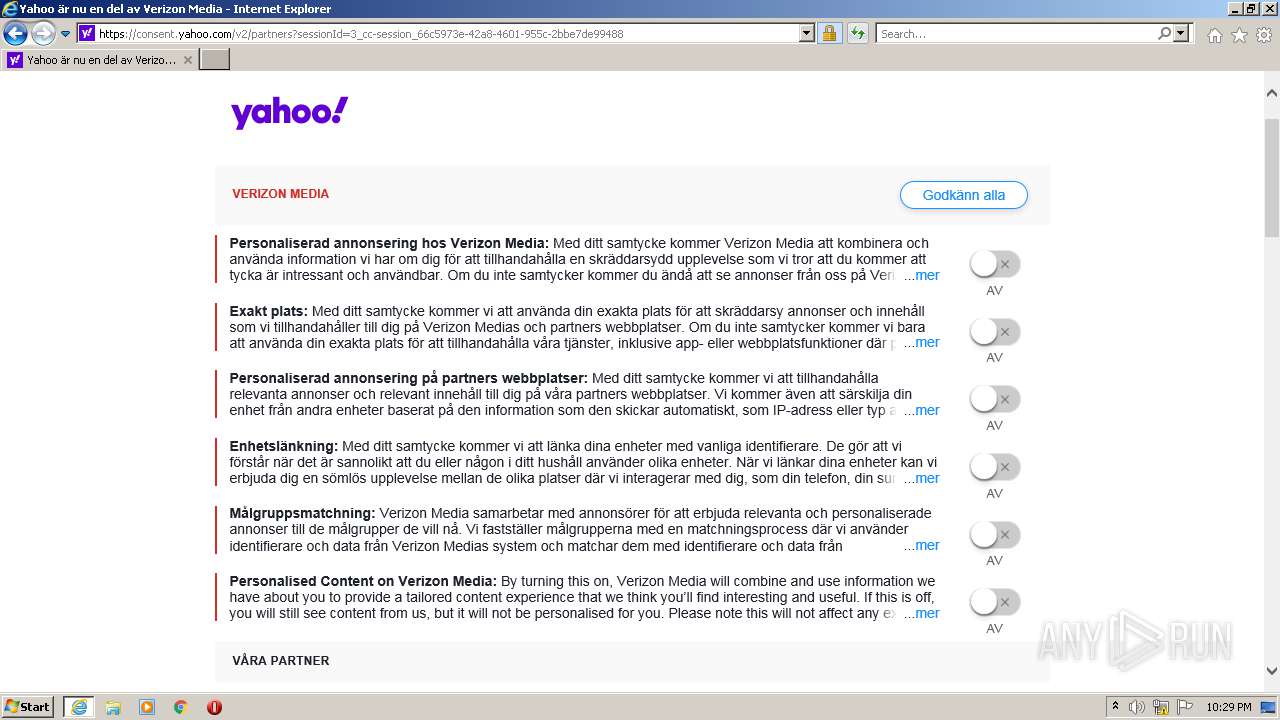Screen dimensions: 1280x720
Task: Toggle the Exakt plats switch
Action: (994, 331)
